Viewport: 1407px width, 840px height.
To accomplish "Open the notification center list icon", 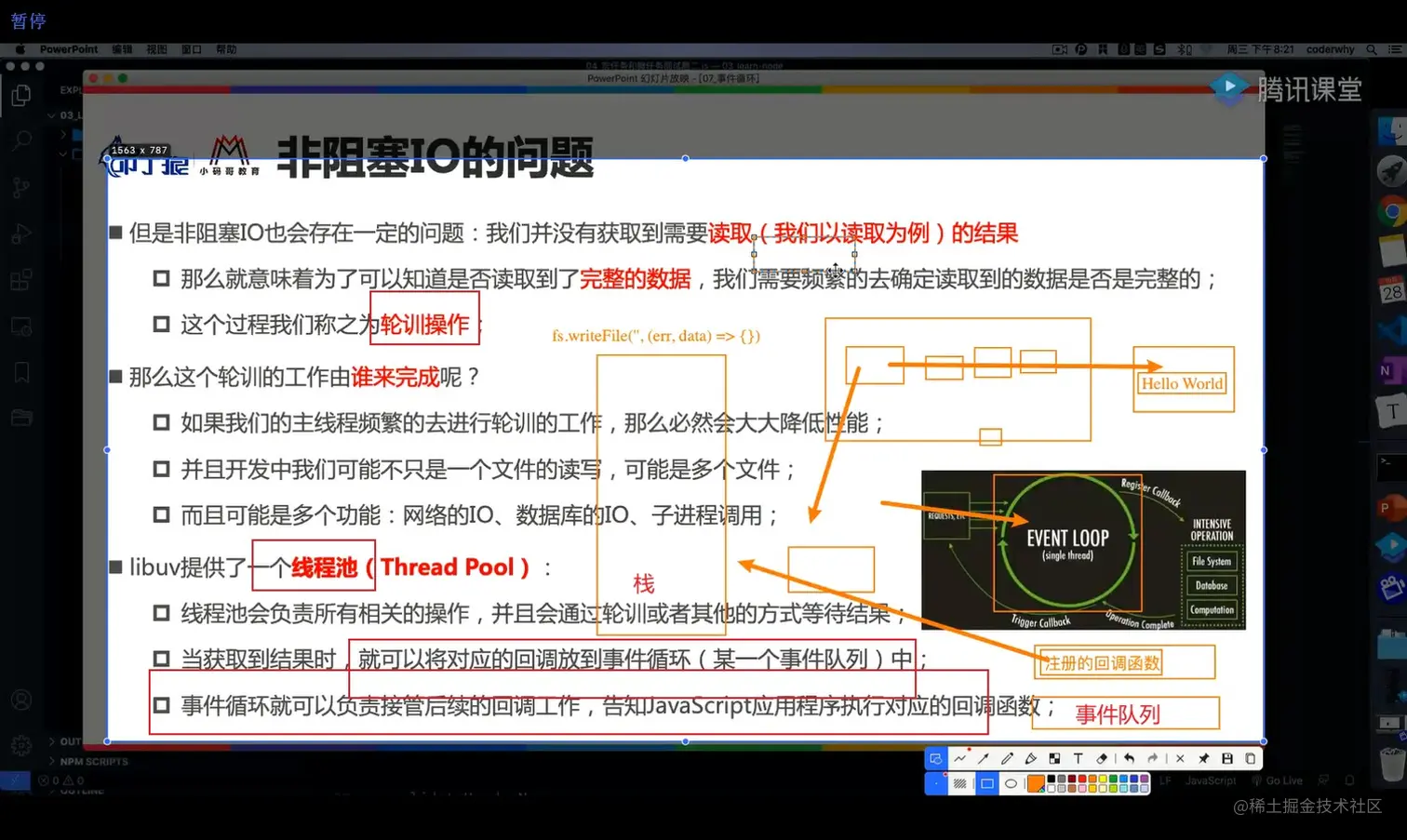I will pos(1396,49).
